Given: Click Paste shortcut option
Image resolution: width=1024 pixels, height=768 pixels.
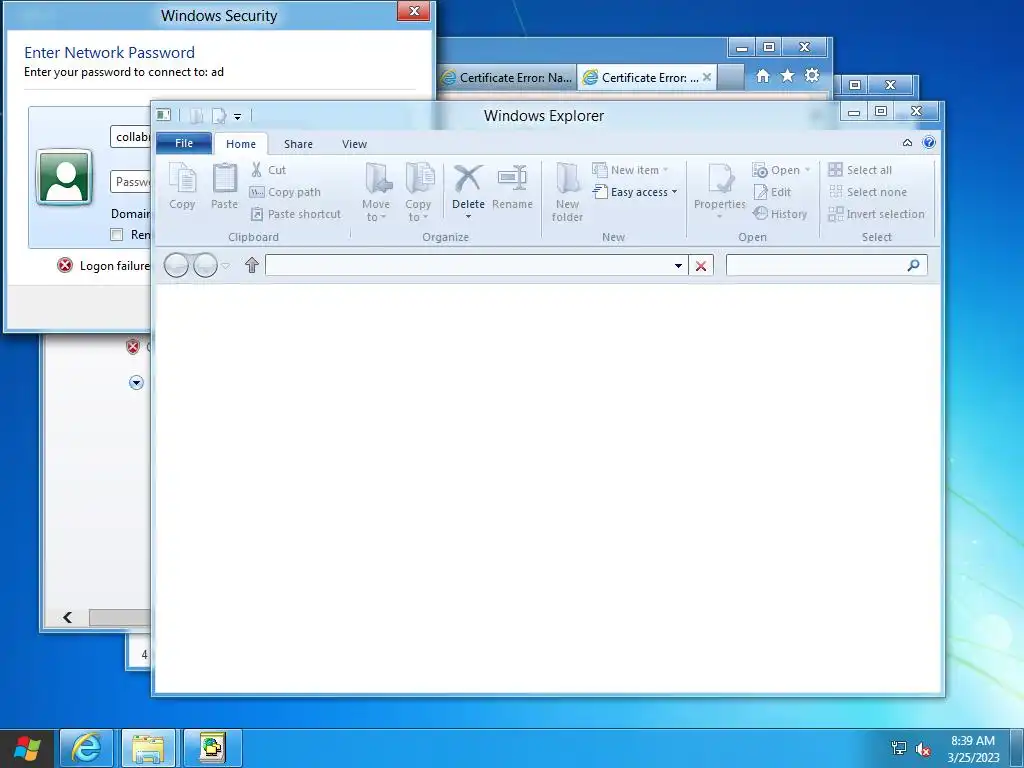Looking at the screenshot, I should click(x=296, y=214).
